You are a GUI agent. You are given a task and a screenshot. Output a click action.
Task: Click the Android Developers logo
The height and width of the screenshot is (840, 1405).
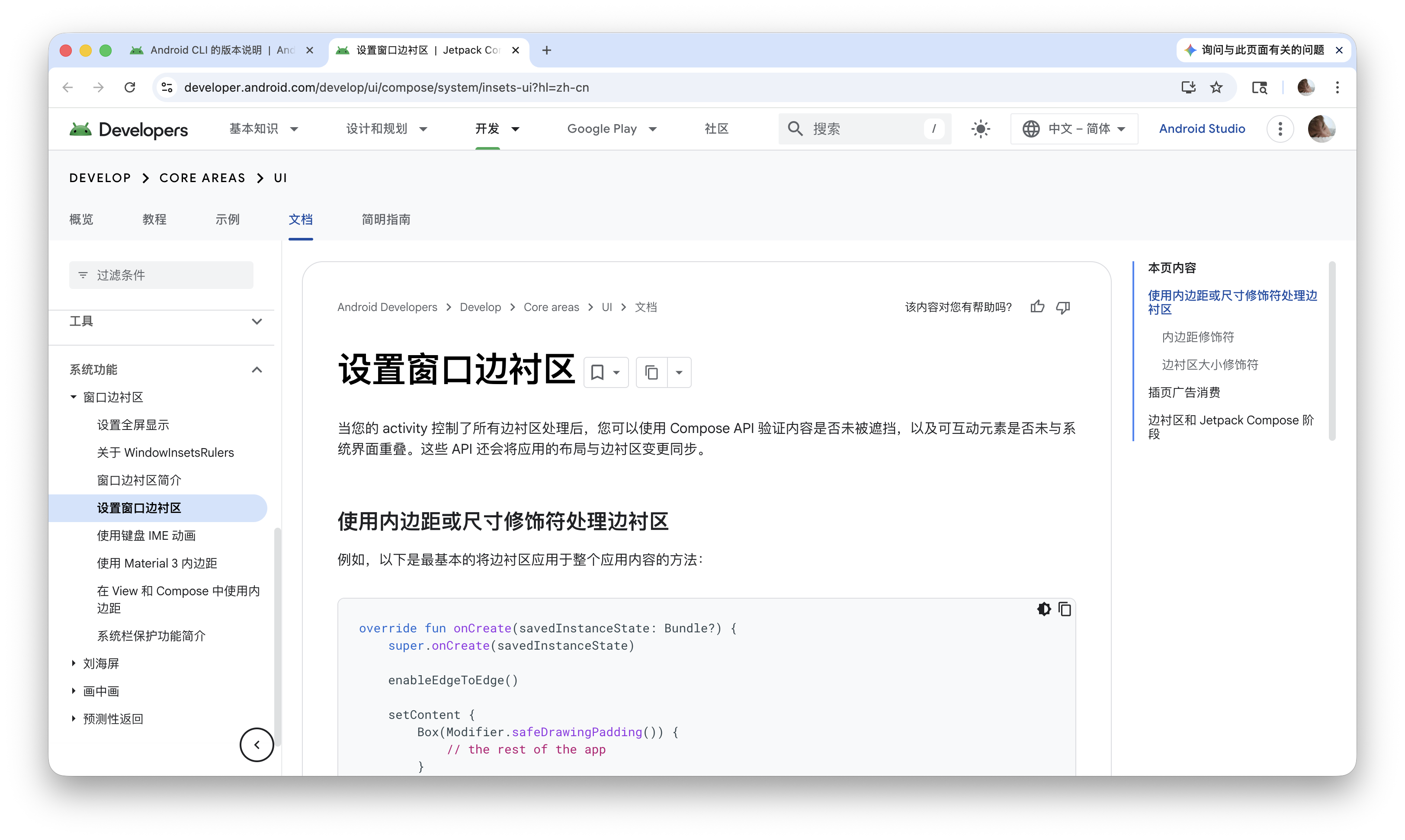[x=128, y=130]
